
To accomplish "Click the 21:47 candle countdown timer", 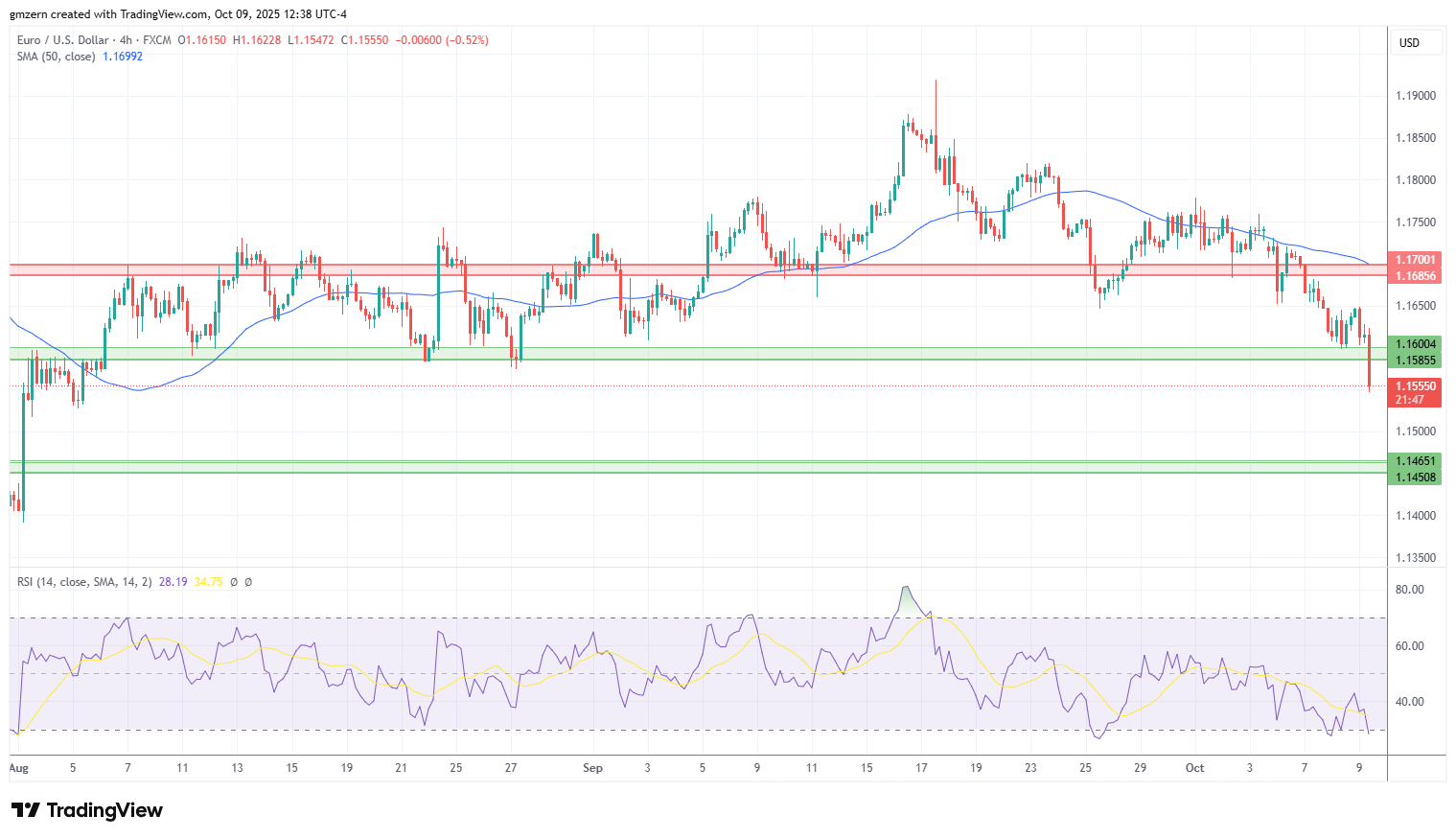I will pos(1410,400).
